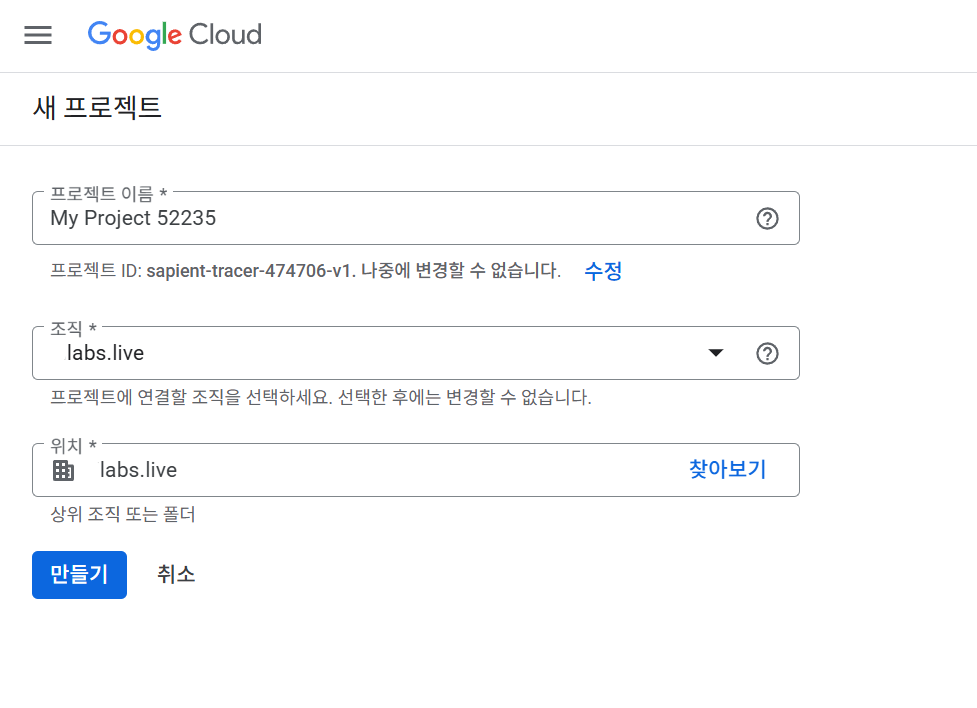Screen dimensions: 977x708
Task: Click the 조직 field label
Action: point(73,329)
